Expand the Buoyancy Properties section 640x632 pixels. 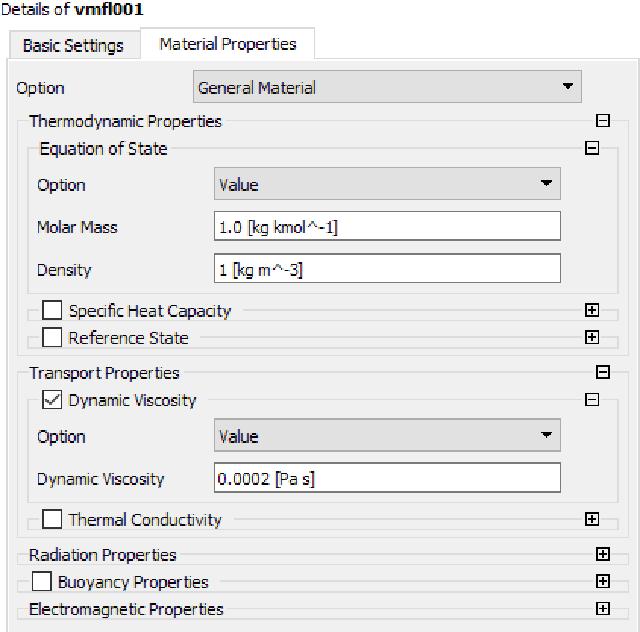click(602, 581)
